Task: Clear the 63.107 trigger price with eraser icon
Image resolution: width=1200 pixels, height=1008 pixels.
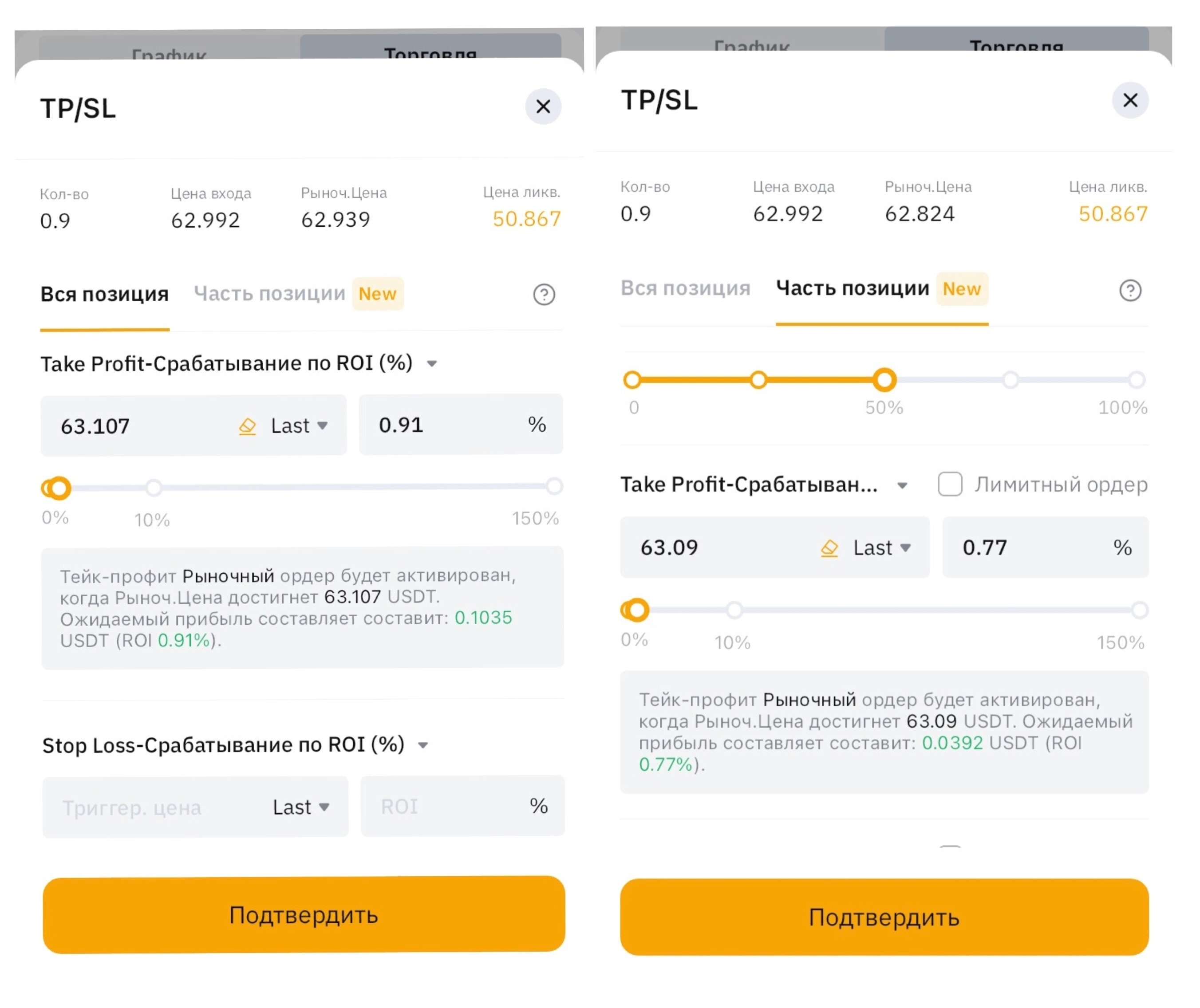Action: click(x=247, y=426)
